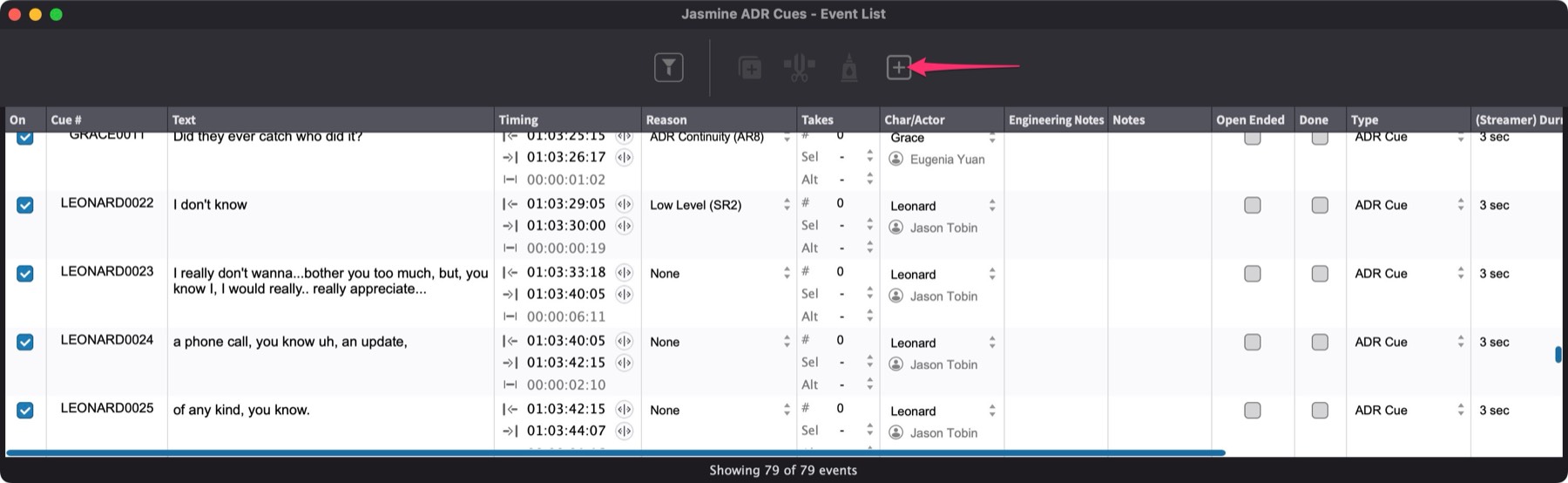The height and width of the screenshot is (483, 1568).
Task: Click actor icon for Jason Tobin in LEONARD0024
Action: click(x=896, y=364)
